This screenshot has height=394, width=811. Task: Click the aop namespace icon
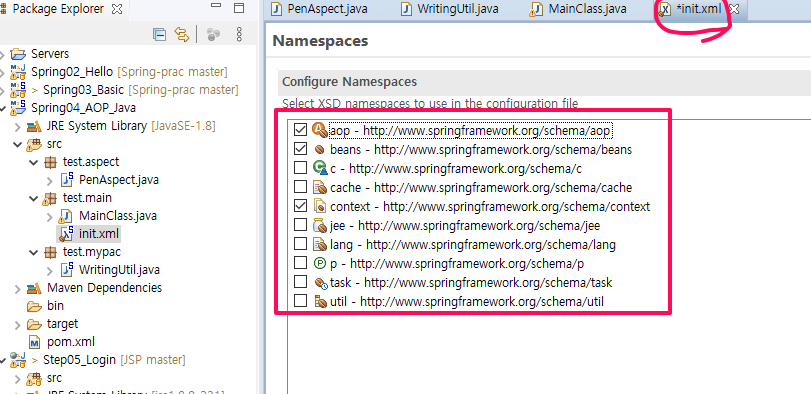[x=320, y=130]
